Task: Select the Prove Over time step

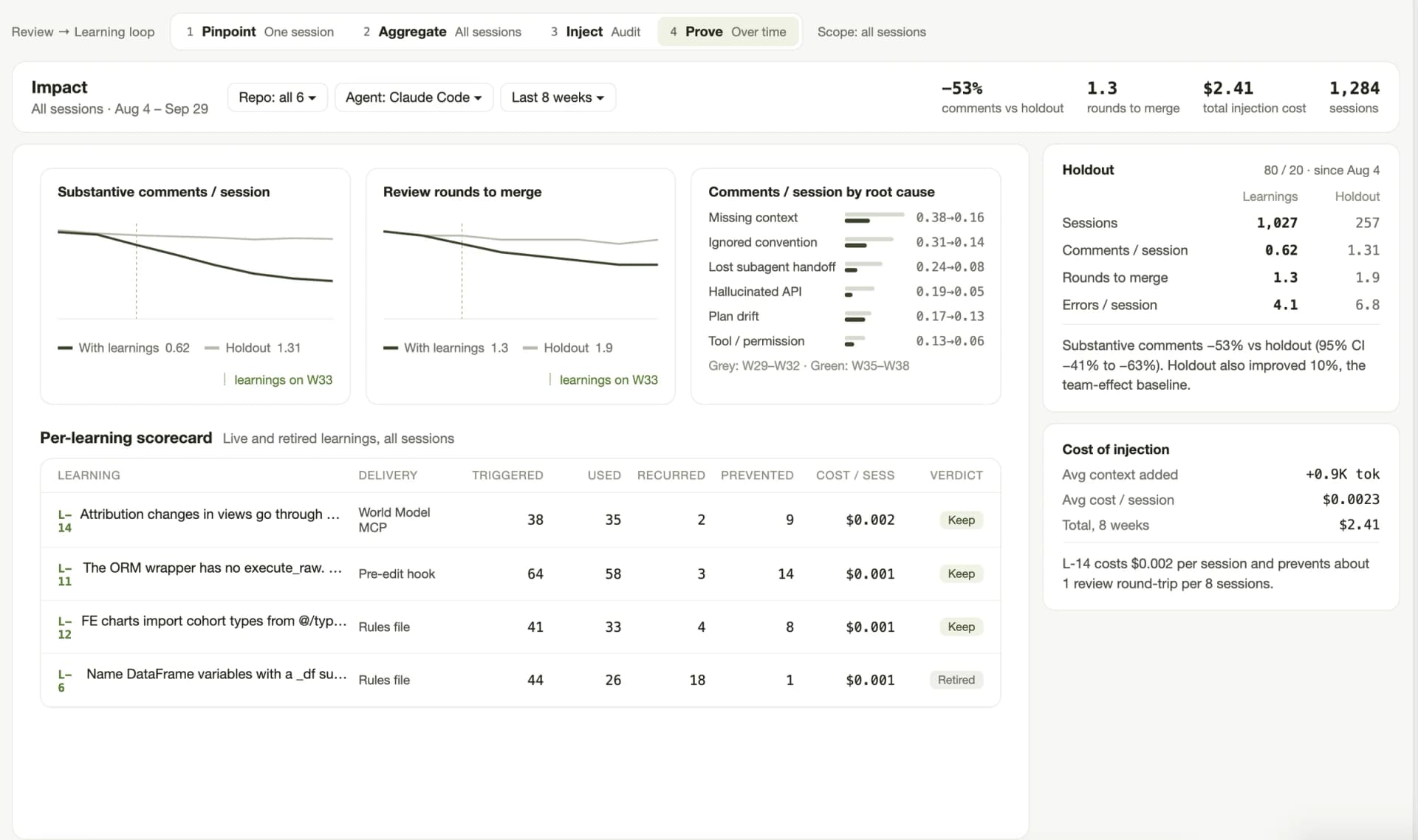Action: [x=728, y=32]
